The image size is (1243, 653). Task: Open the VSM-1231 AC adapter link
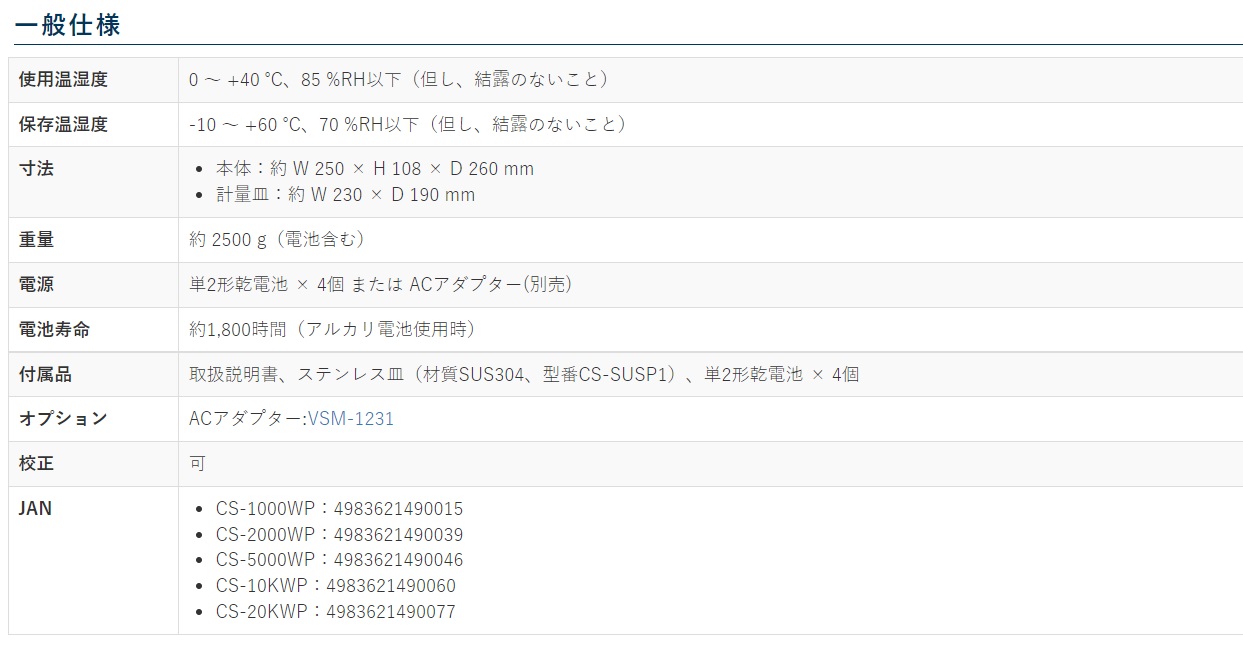pyautogui.click(x=351, y=419)
